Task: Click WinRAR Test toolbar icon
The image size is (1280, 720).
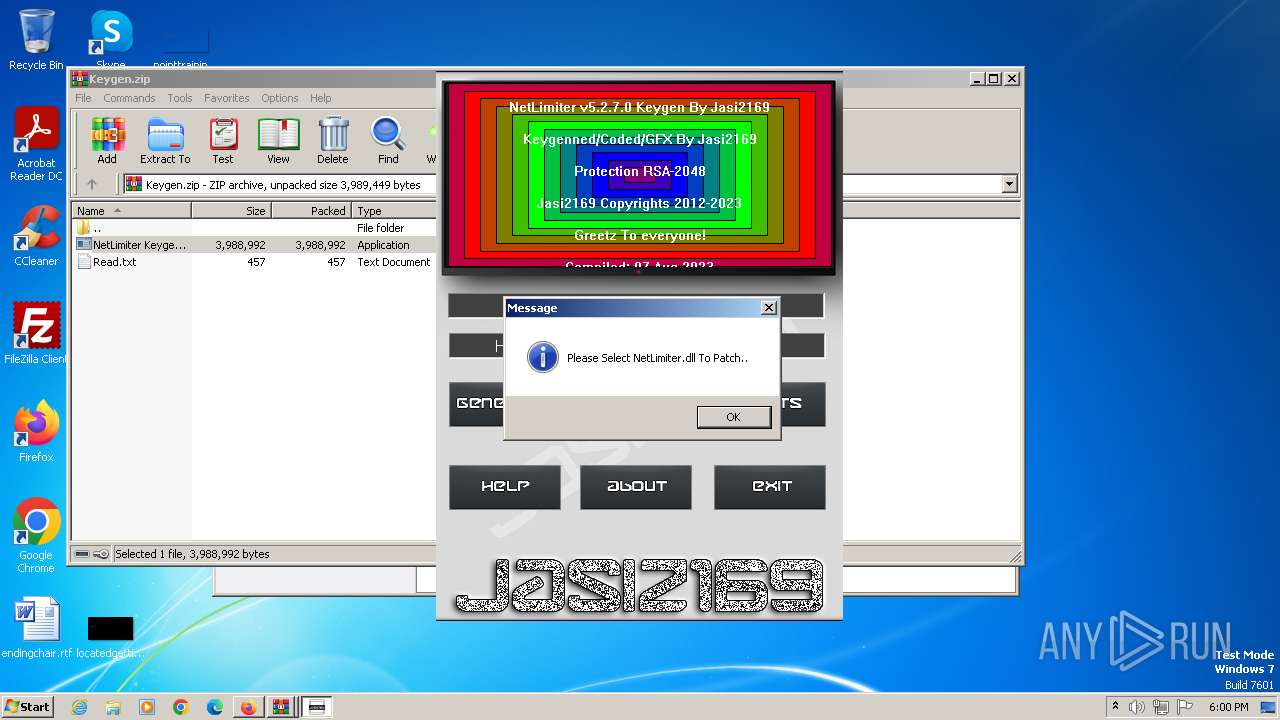Action: pyautogui.click(x=223, y=140)
